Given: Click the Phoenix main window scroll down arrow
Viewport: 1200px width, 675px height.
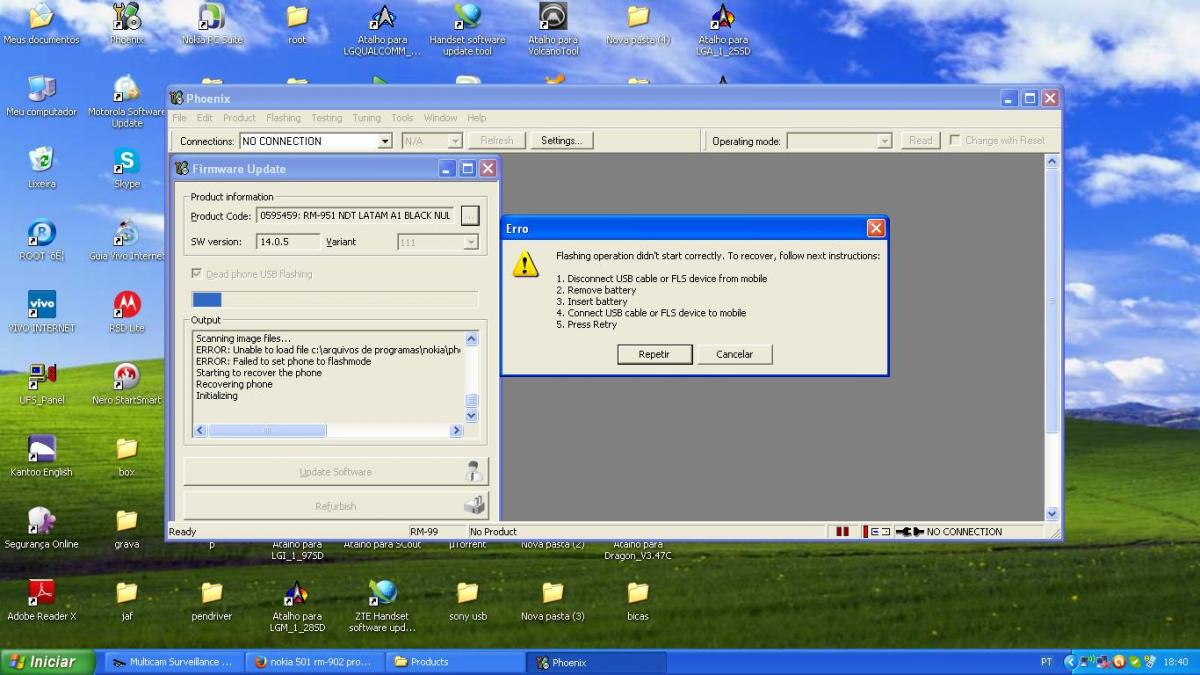Looking at the screenshot, I should (1052, 514).
